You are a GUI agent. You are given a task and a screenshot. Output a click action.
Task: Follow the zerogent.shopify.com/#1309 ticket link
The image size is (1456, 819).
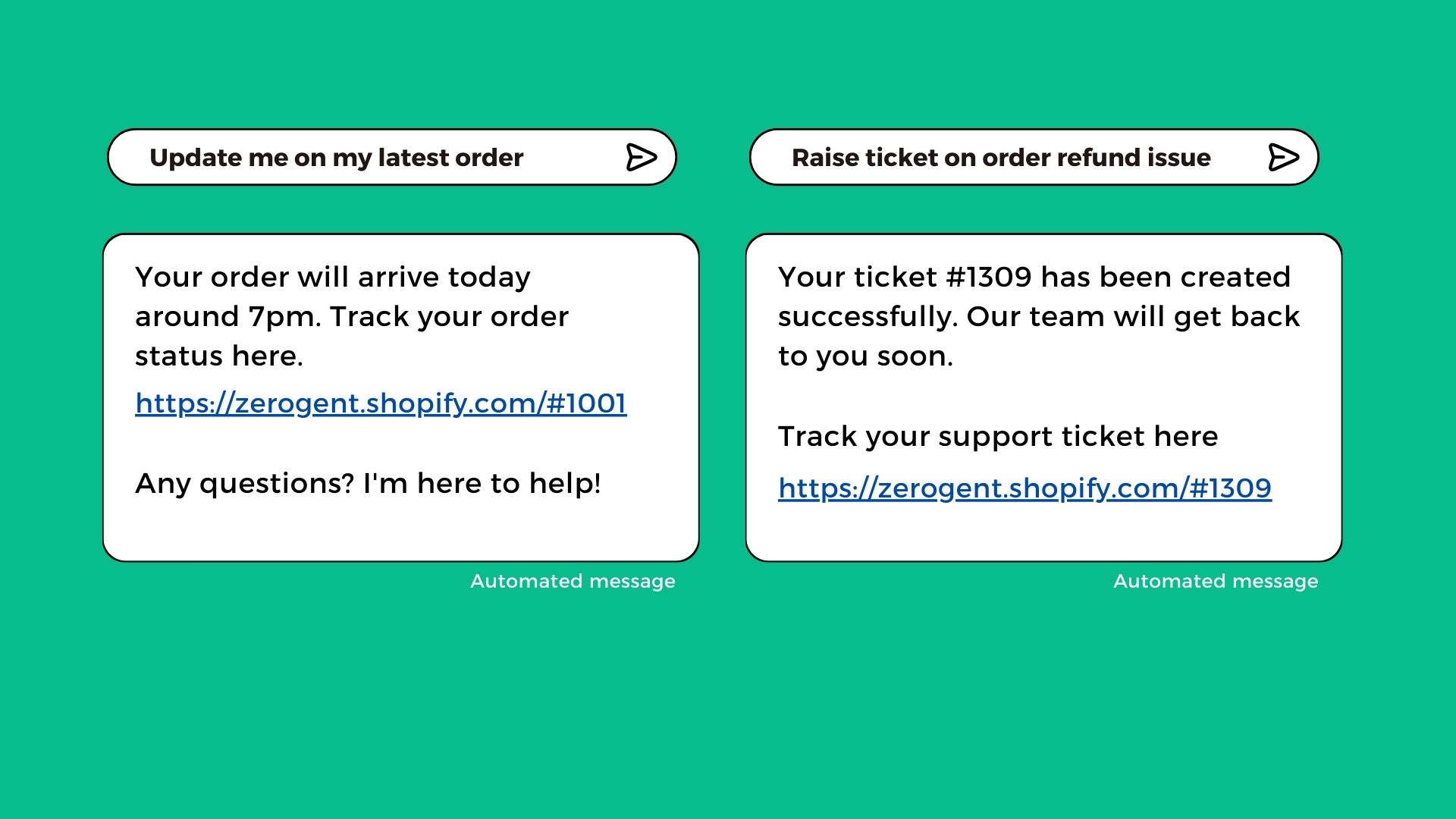tap(1025, 488)
